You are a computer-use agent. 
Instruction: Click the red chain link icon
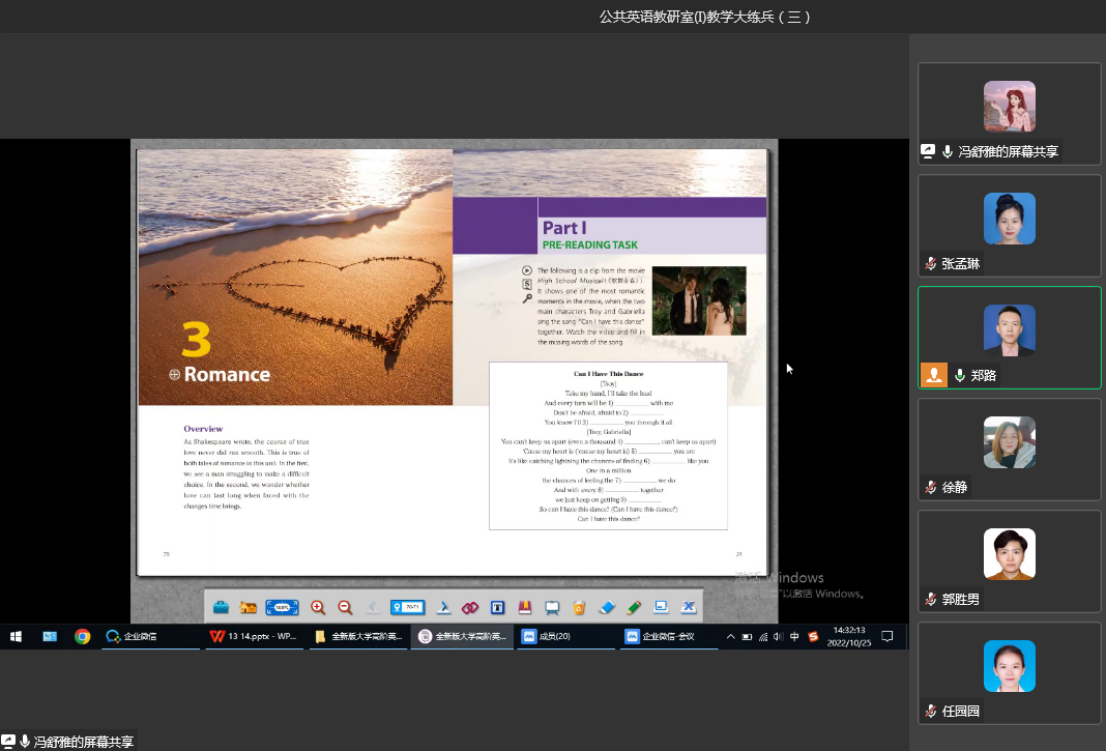tap(470, 607)
